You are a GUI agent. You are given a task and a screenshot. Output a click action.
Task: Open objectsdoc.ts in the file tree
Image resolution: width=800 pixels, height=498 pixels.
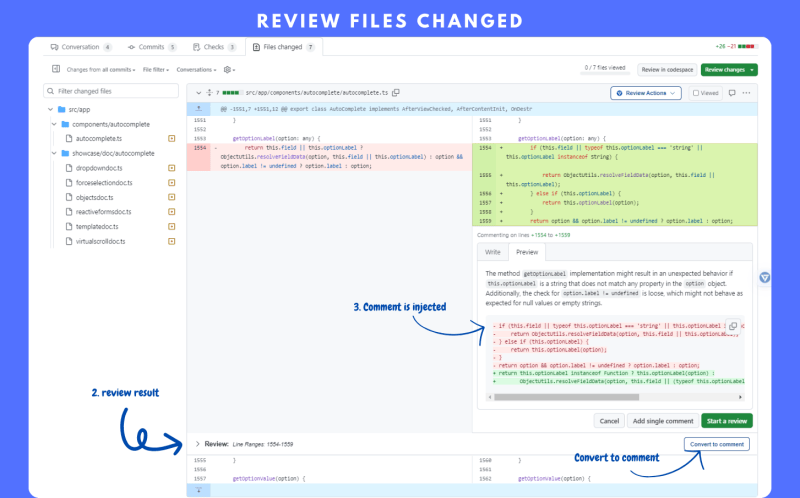94,197
